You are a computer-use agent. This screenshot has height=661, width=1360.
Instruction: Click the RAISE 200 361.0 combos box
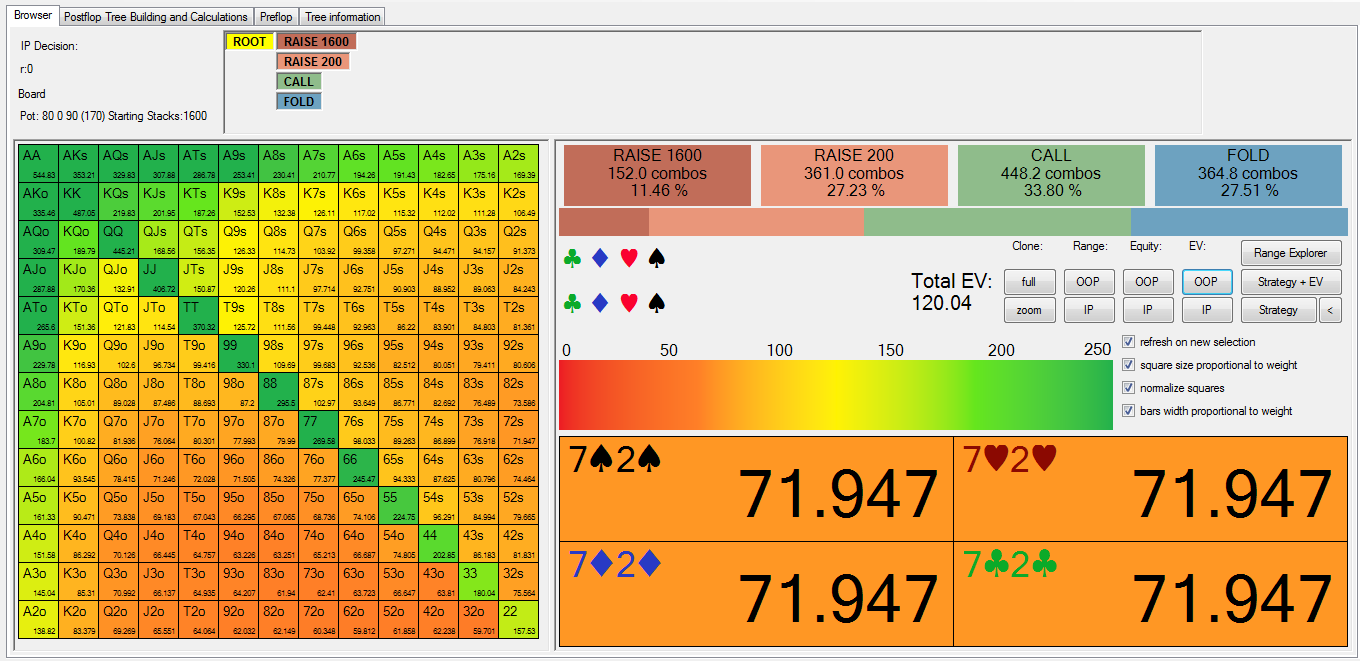(x=854, y=175)
